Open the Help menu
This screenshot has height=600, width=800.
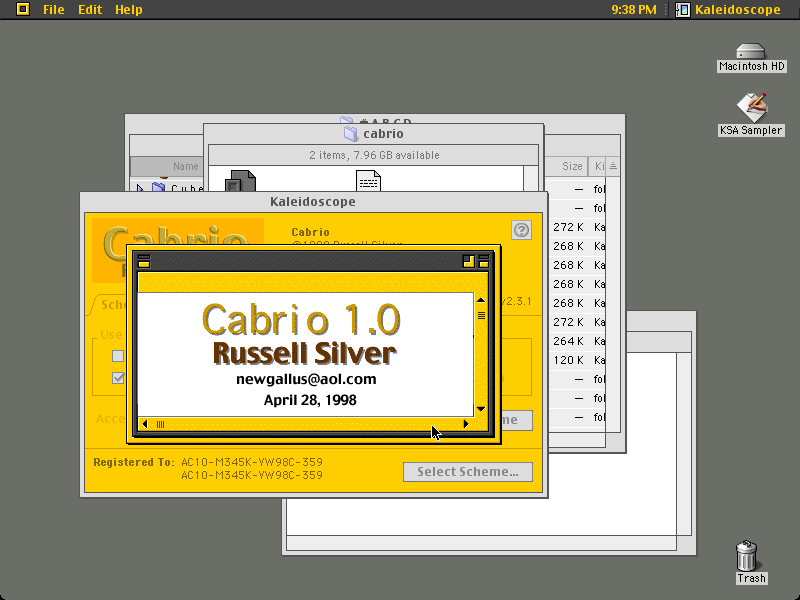click(129, 9)
